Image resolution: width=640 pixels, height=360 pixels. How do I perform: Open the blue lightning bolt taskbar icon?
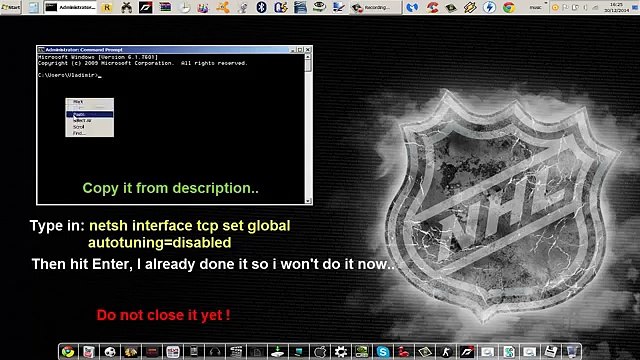[x=489, y=7]
